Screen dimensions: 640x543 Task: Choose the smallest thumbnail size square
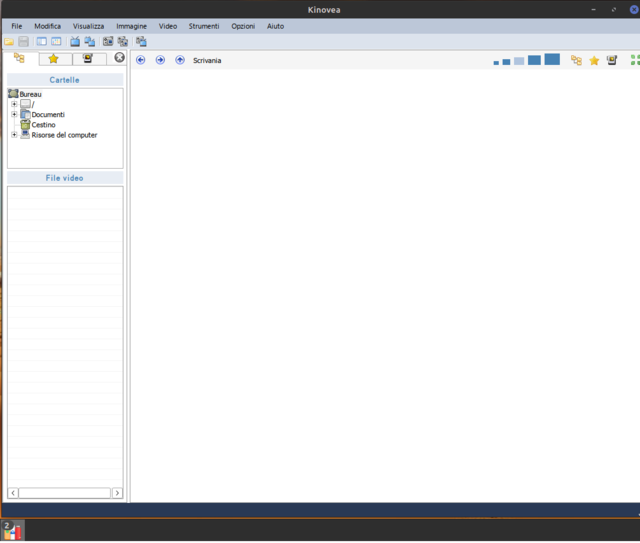coord(496,62)
